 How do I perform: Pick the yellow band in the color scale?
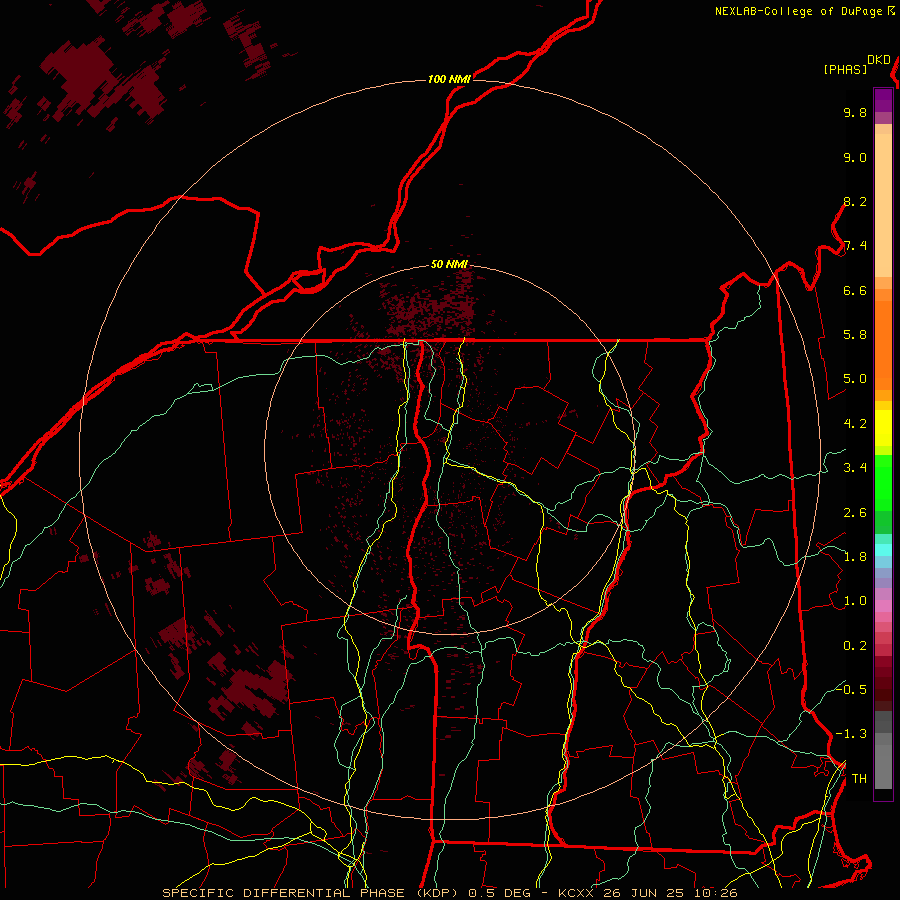883,428
